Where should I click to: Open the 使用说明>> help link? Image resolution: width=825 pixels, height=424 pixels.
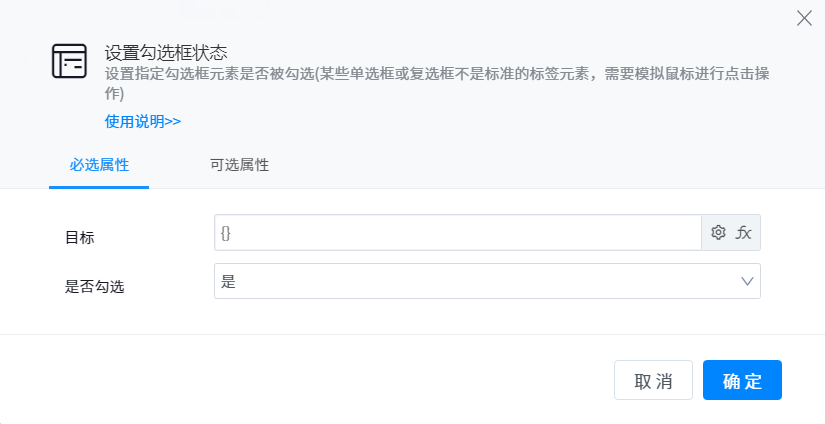[x=143, y=121]
